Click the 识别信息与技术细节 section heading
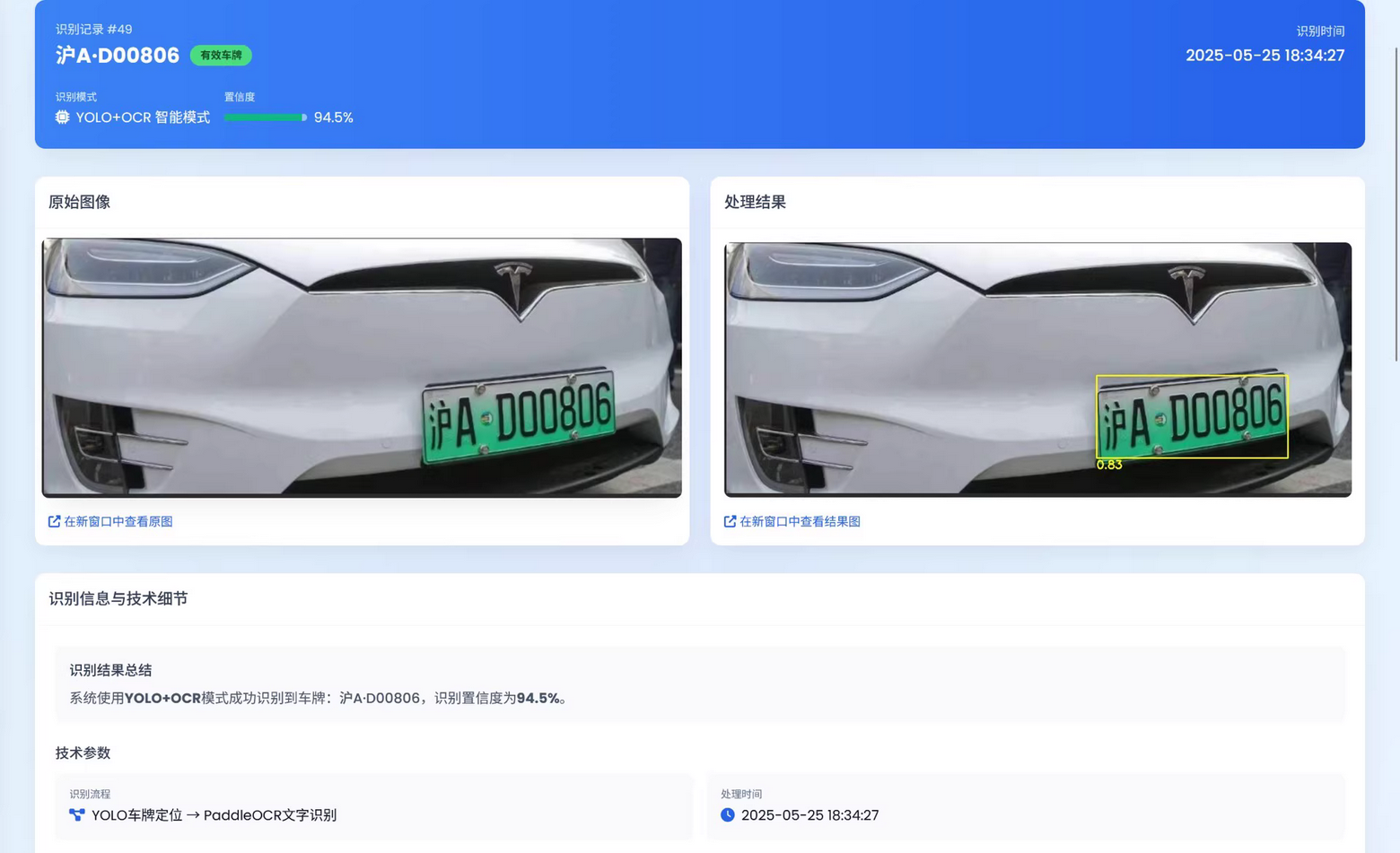Image resolution: width=1400 pixels, height=853 pixels. 118,599
